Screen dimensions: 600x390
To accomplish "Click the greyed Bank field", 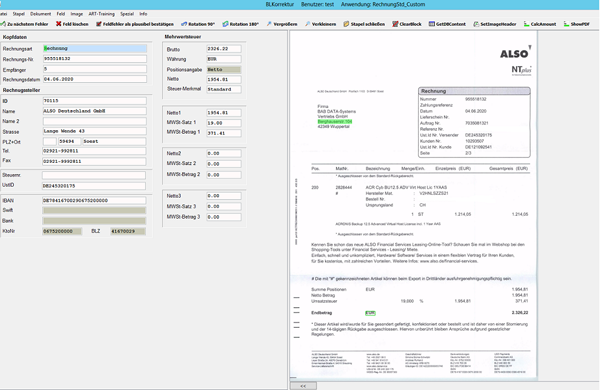I will pyautogui.click(x=94, y=221).
